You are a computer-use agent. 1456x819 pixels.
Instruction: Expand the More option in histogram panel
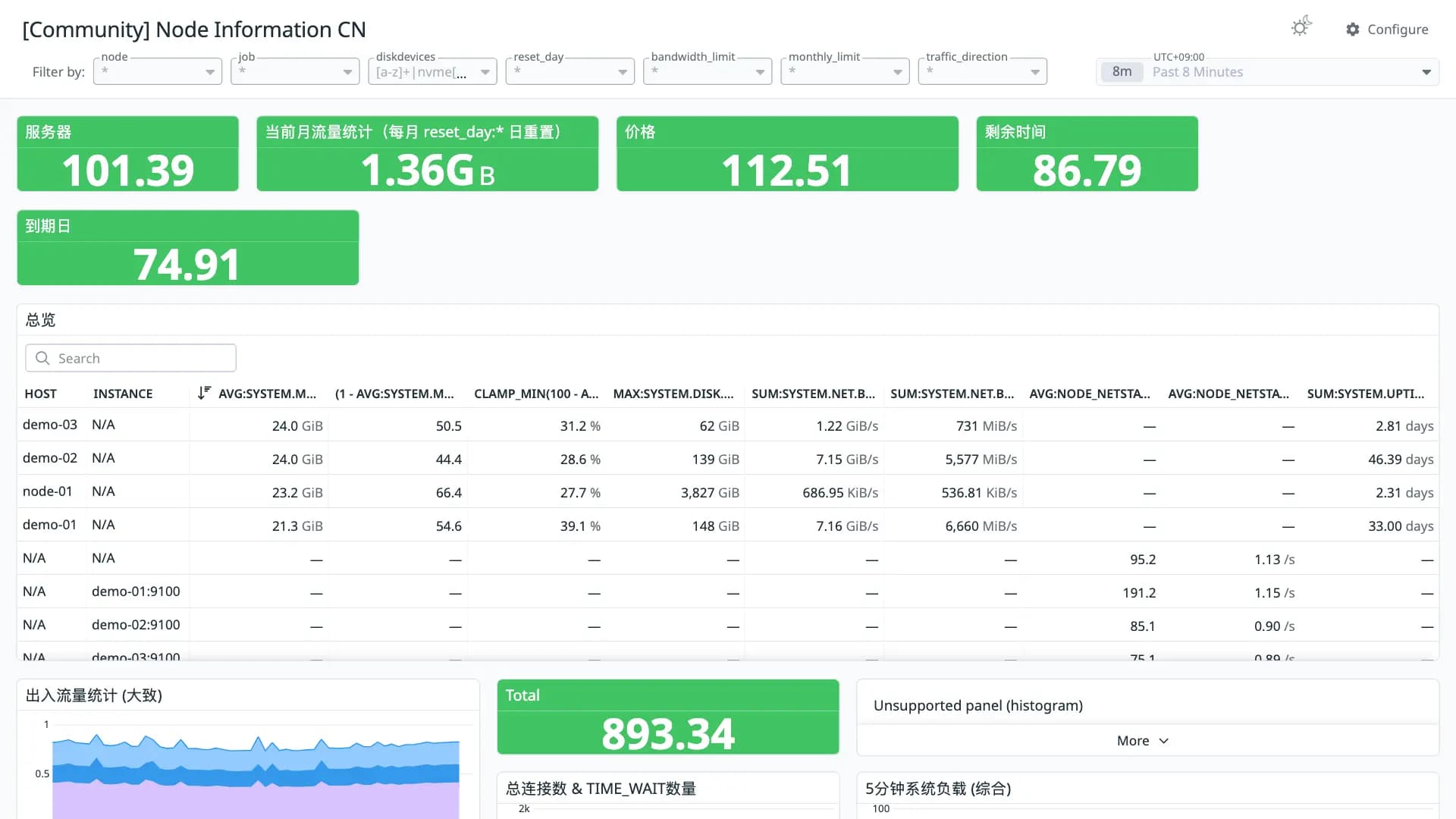[x=1143, y=741]
